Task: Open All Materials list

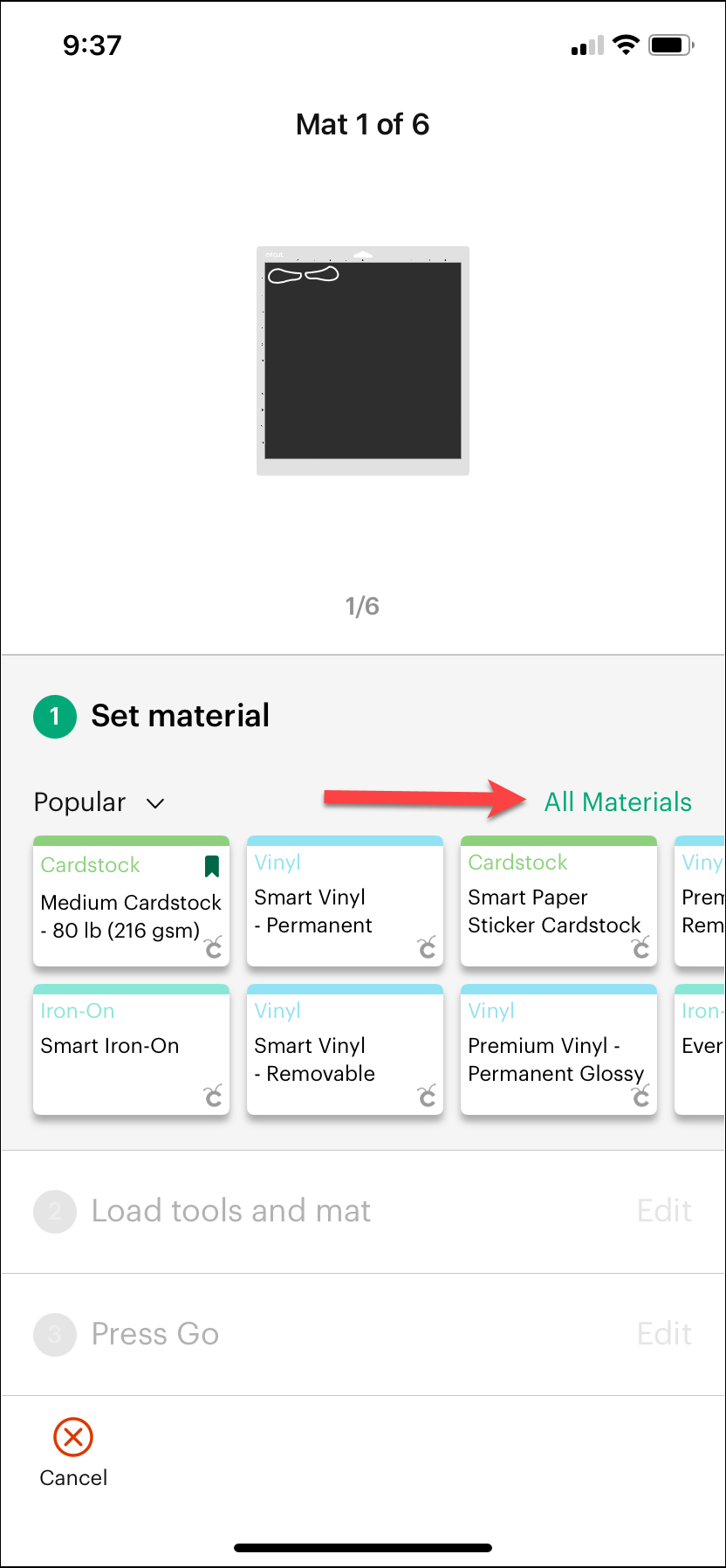Action: tap(618, 802)
